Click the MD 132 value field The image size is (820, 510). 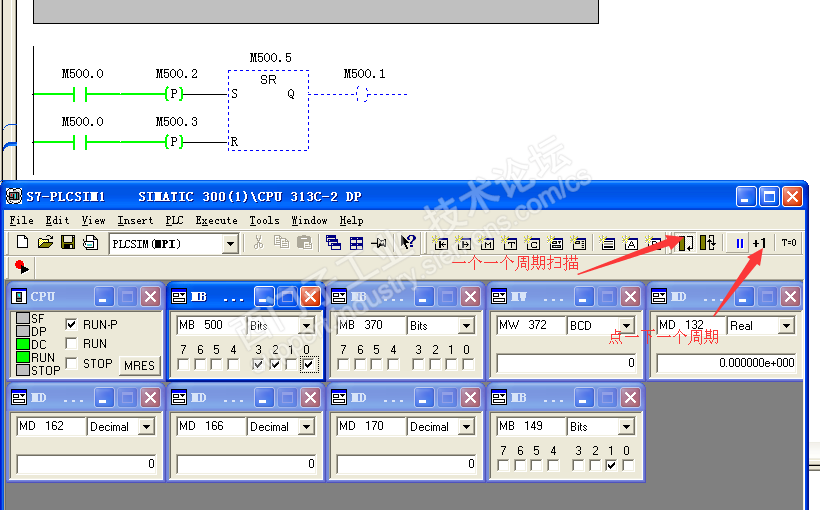tap(727, 362)
